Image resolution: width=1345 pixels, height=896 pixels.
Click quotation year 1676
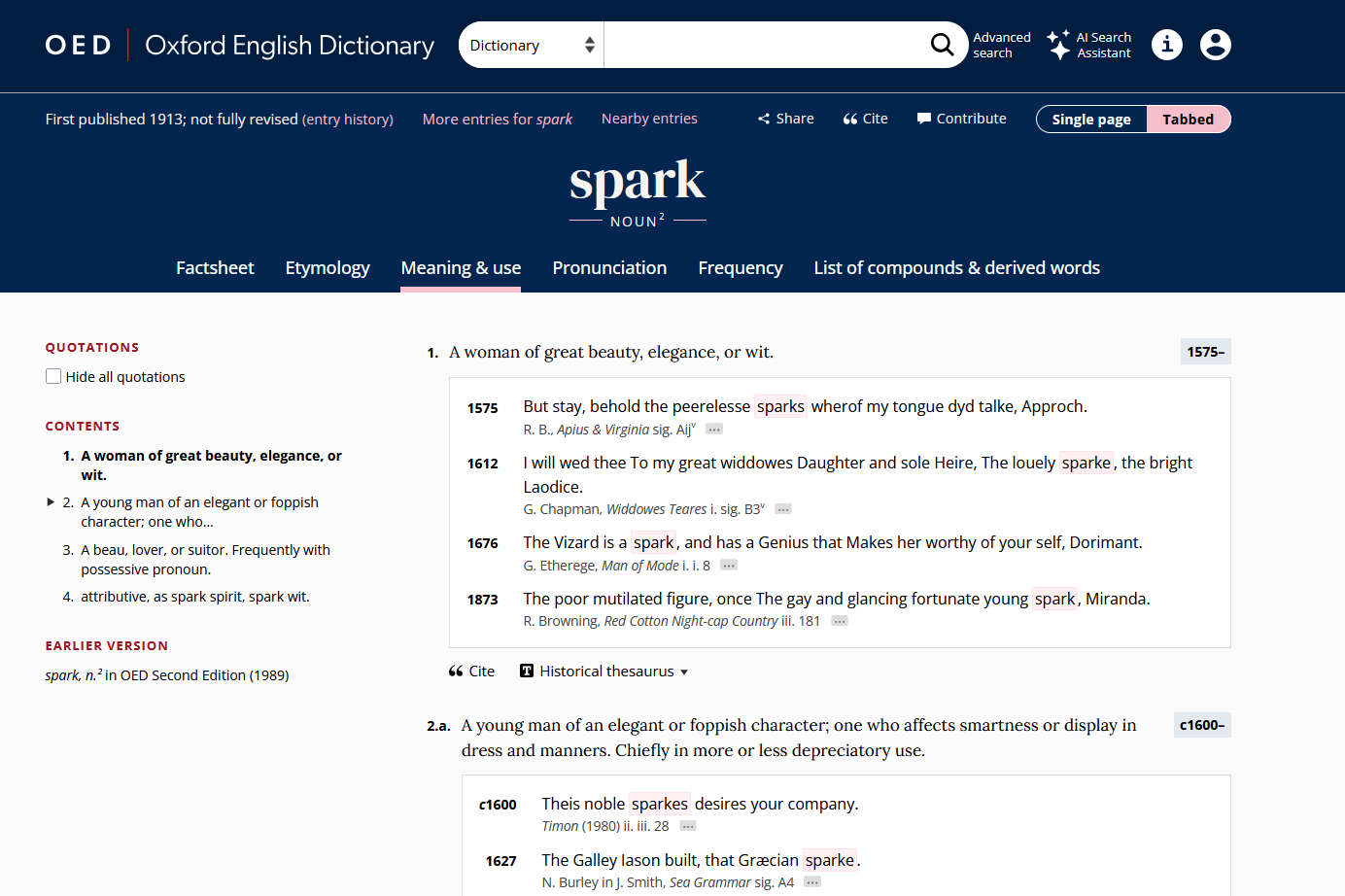coord(483,543)
